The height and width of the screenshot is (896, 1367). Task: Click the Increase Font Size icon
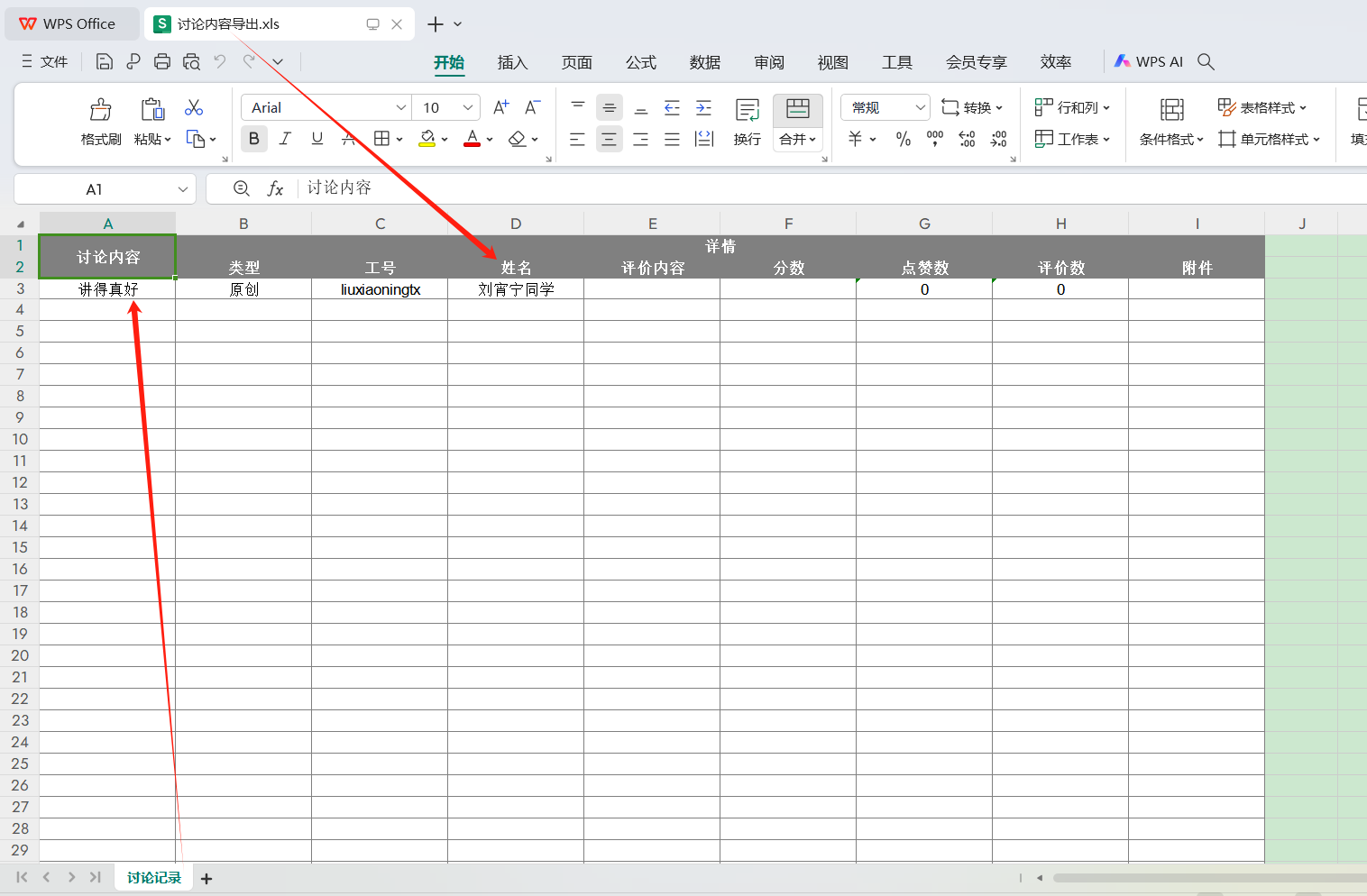pos(501,107)
